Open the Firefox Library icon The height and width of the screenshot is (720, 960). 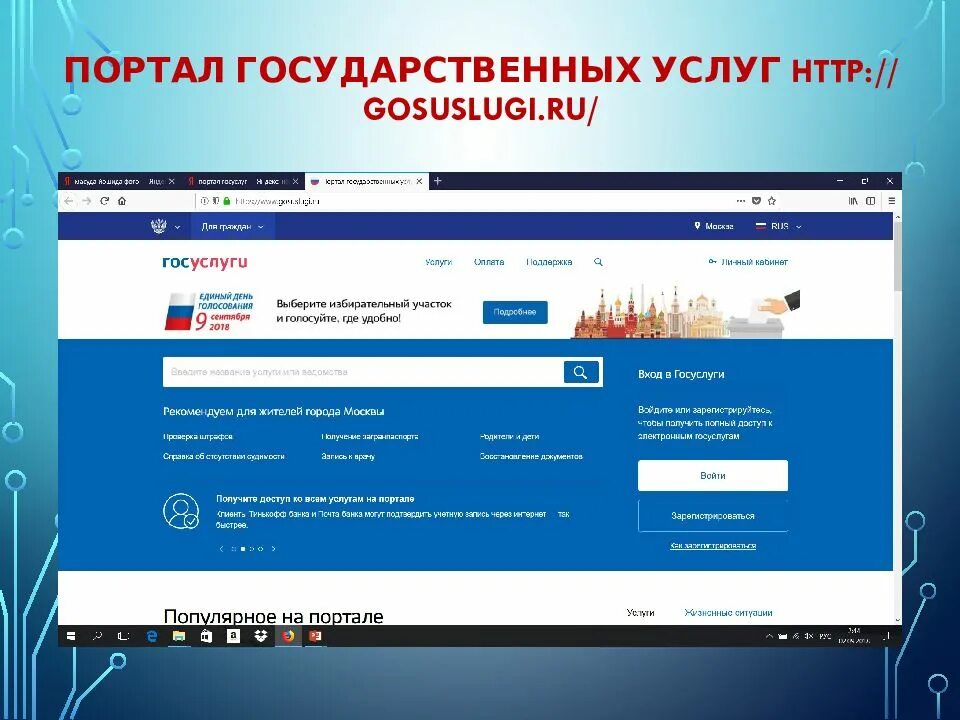pos(853,201)
